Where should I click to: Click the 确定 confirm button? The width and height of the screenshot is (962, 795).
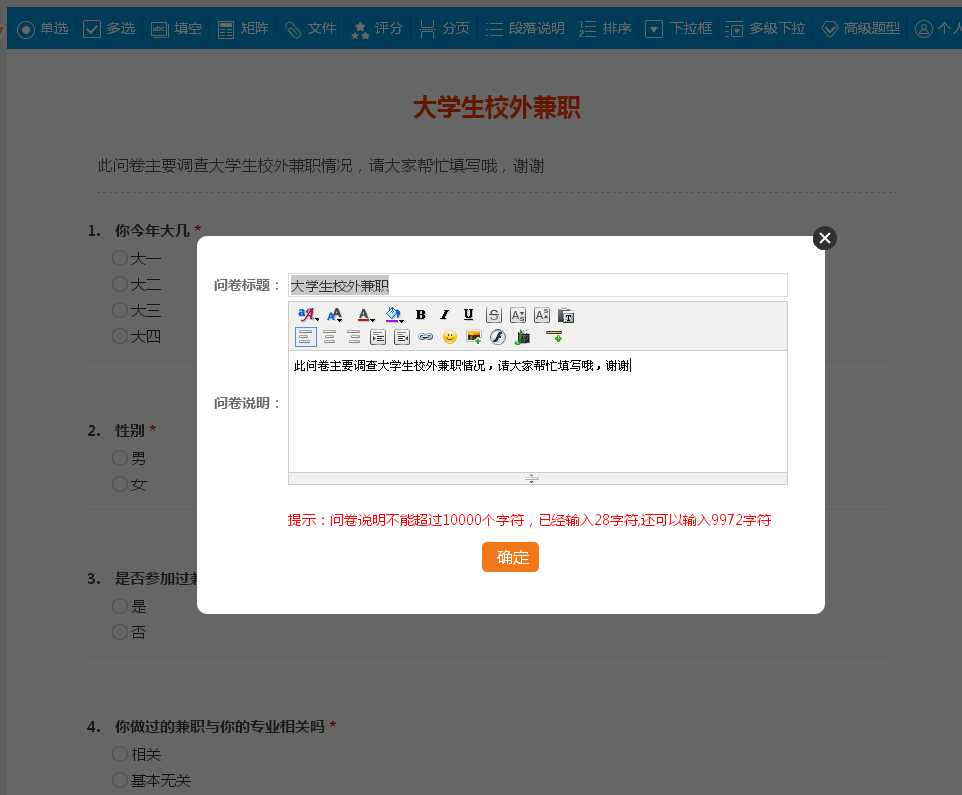(x=510, y=557)
